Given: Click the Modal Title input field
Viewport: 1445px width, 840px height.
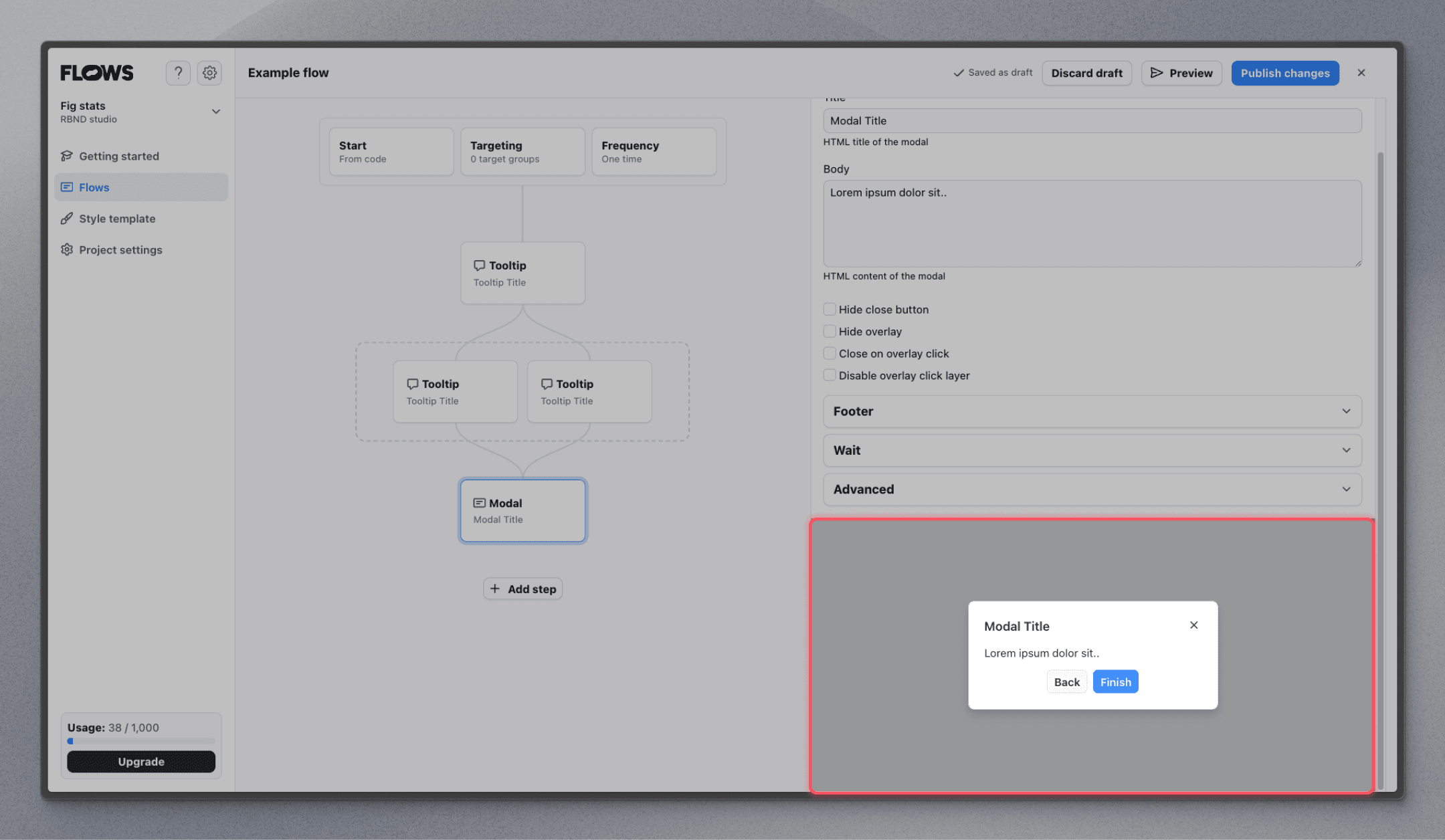Looking at the screenshot, I should click(x=1092, y=120).
